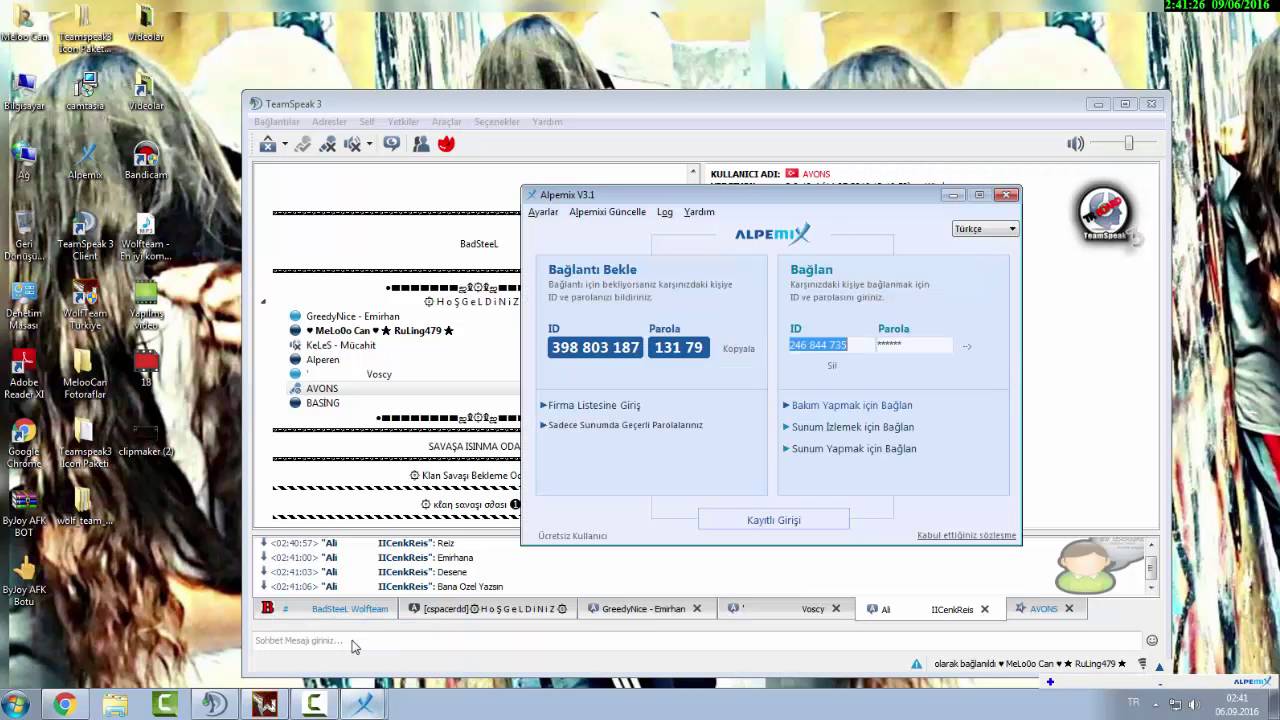Viewport: 1280px width, 720px height.
Task: Expand Sadece Sunumda Geçerli Parolalarınız
Action: pos(621,425)
